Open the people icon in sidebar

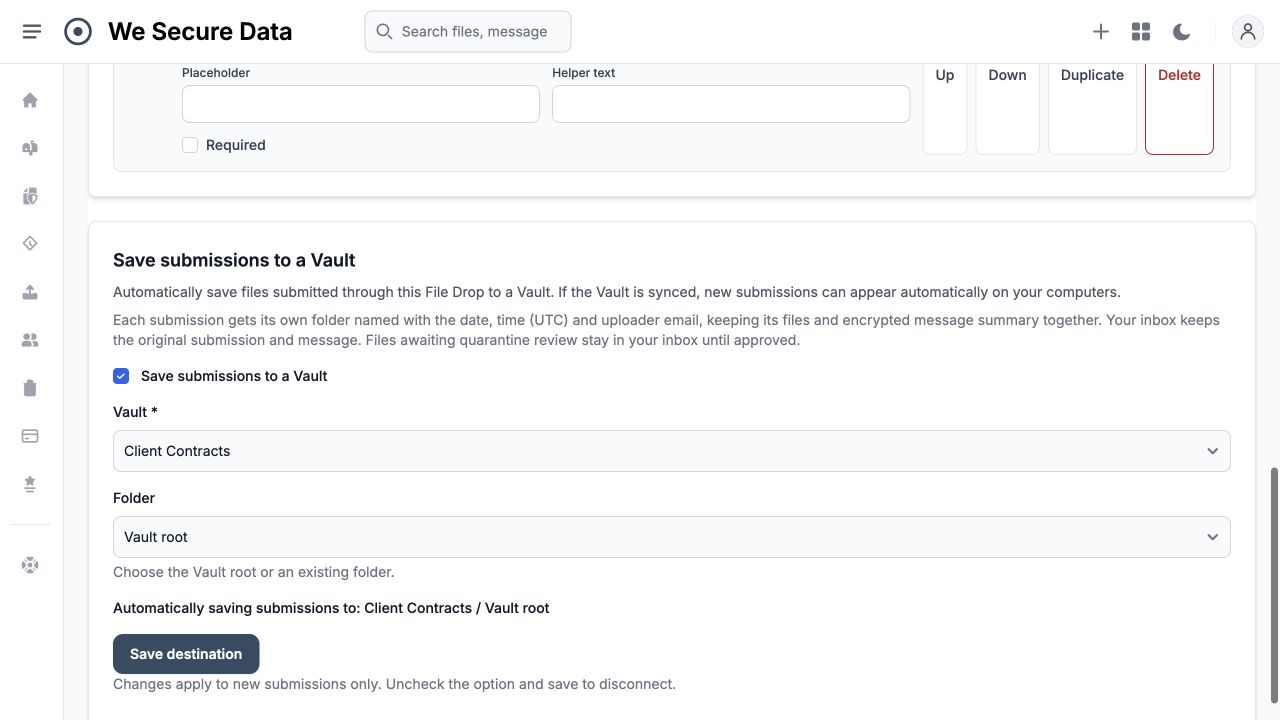click(x=30, y=340)
